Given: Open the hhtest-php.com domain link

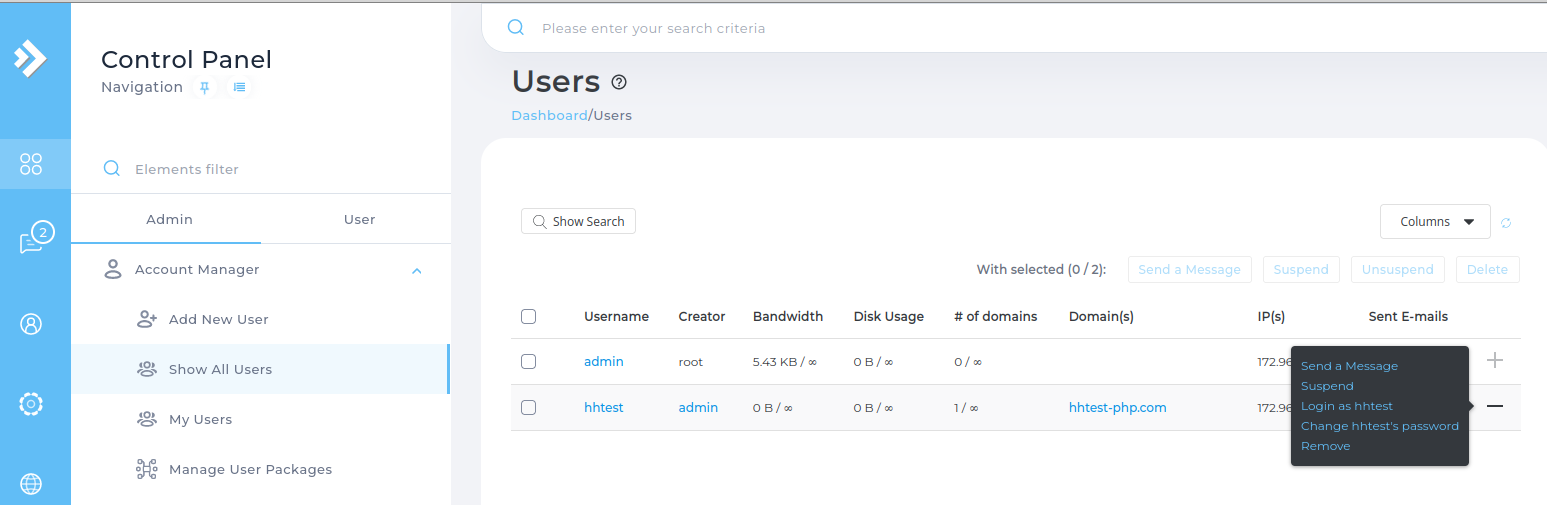Looking at the screenshot, I should tap(1118, 407).
